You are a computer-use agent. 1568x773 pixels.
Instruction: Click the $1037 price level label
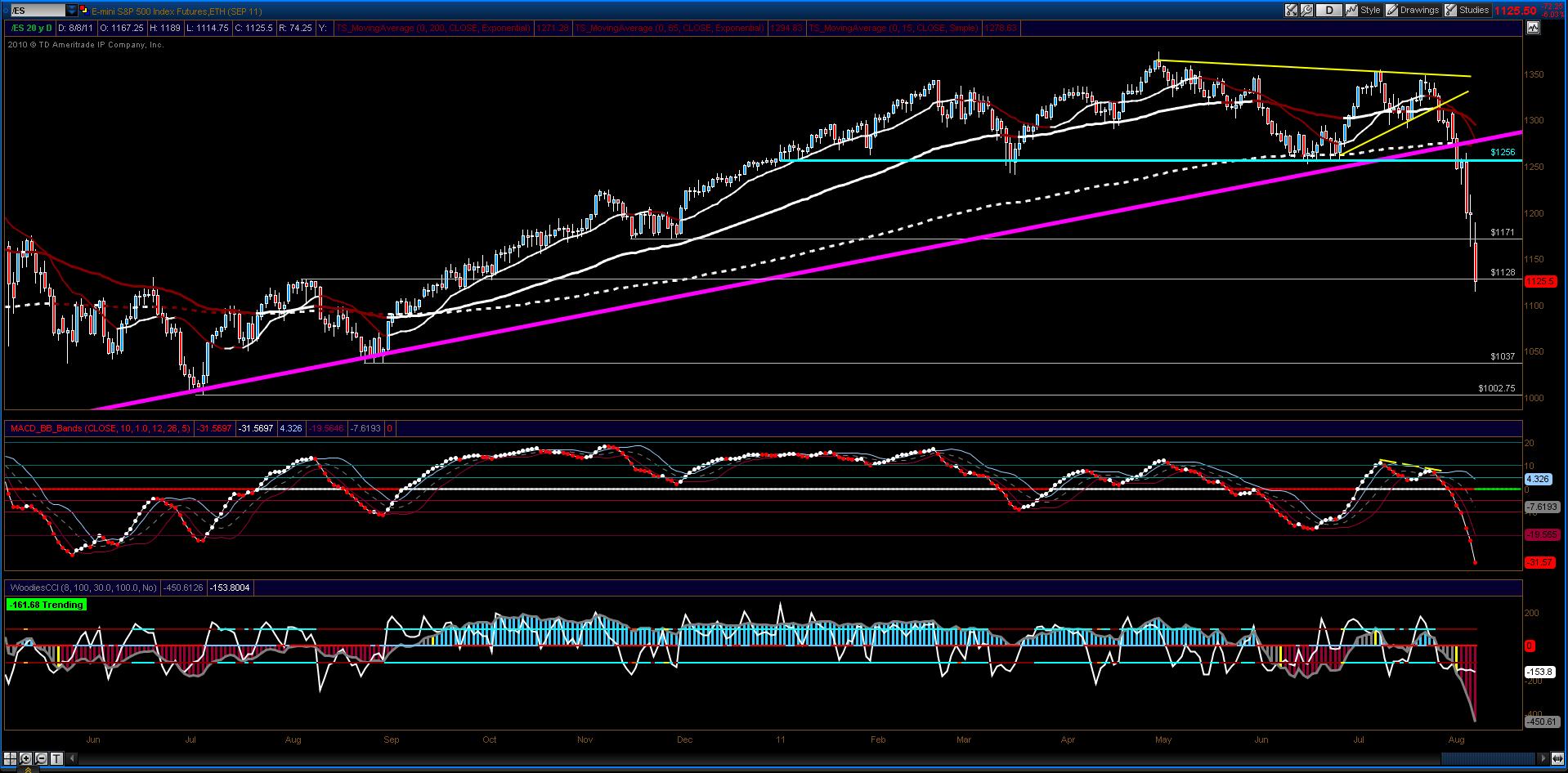[x=1503, y=356]
